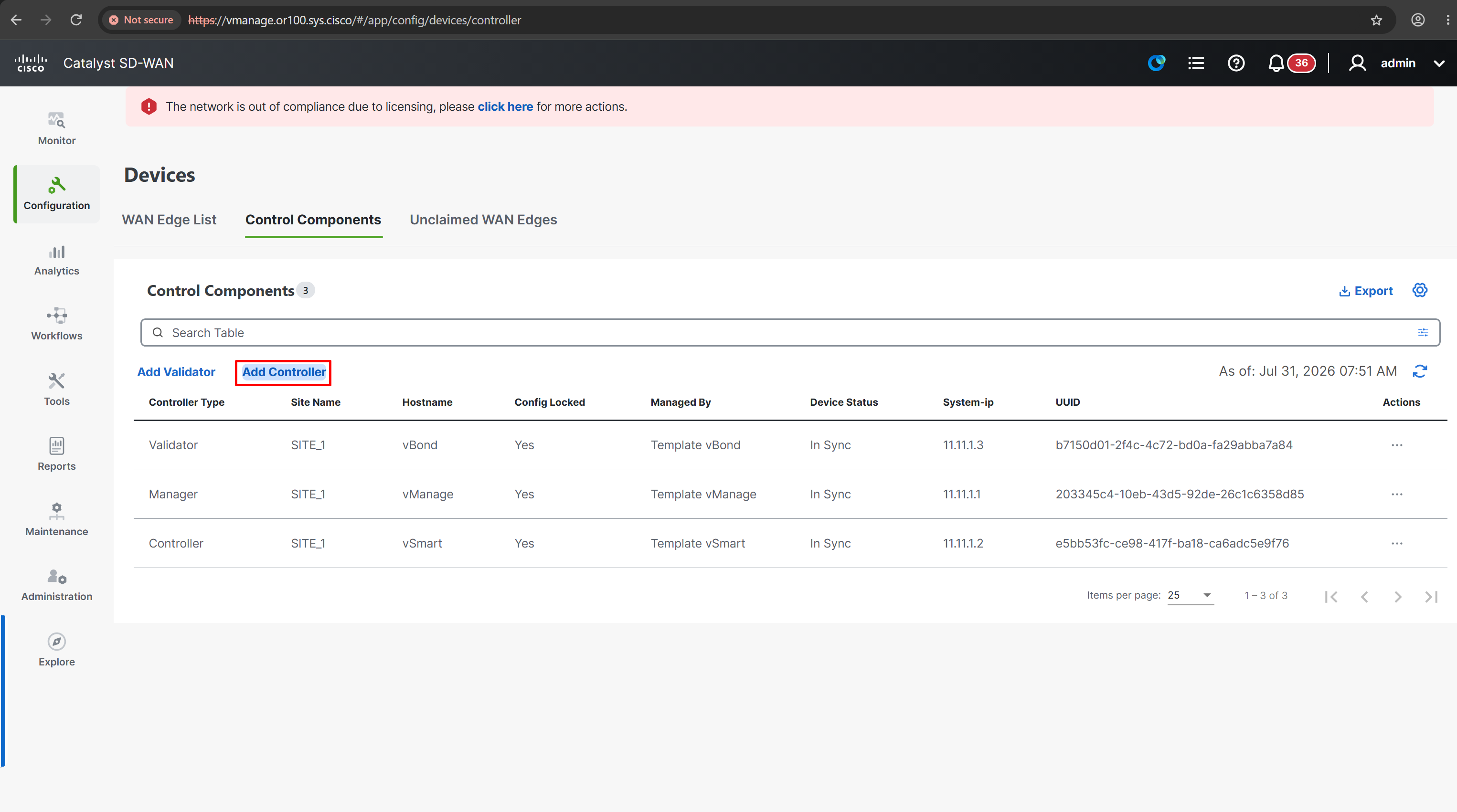This screenshot has height=812, width=1457.
Task: Expand the admin user menu chevron
Action: click(1439, 63)
